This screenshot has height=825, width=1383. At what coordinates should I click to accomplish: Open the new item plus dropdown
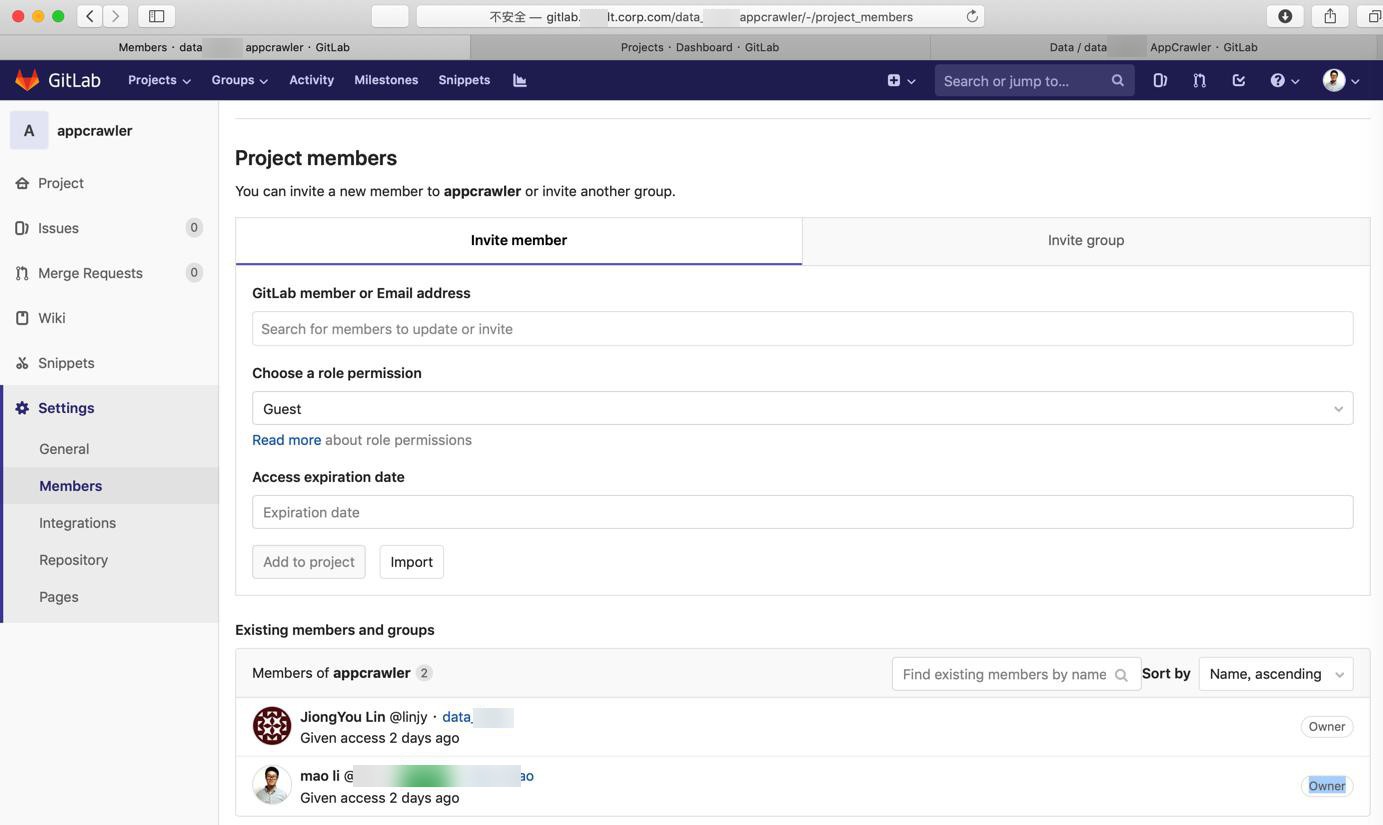(x=901, y=80)
